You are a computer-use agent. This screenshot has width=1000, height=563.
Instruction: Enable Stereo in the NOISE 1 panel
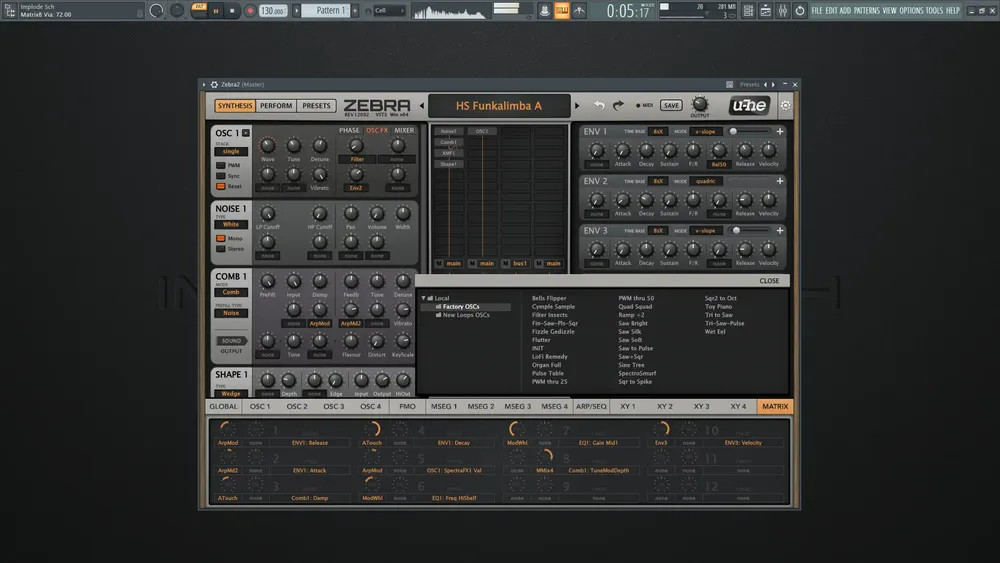221,249
